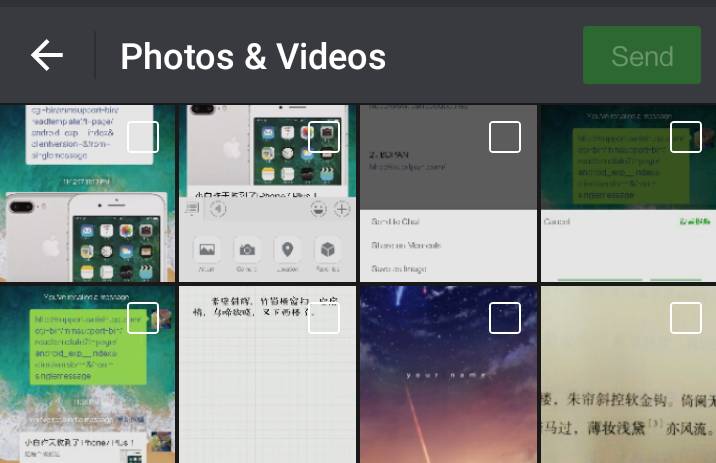Image resolution: width=716 pixels, height=463 pixels.
Task: Tick checkbox on the 'your name' starry sky
Action: pyautogui.click(x=505, y=318)
